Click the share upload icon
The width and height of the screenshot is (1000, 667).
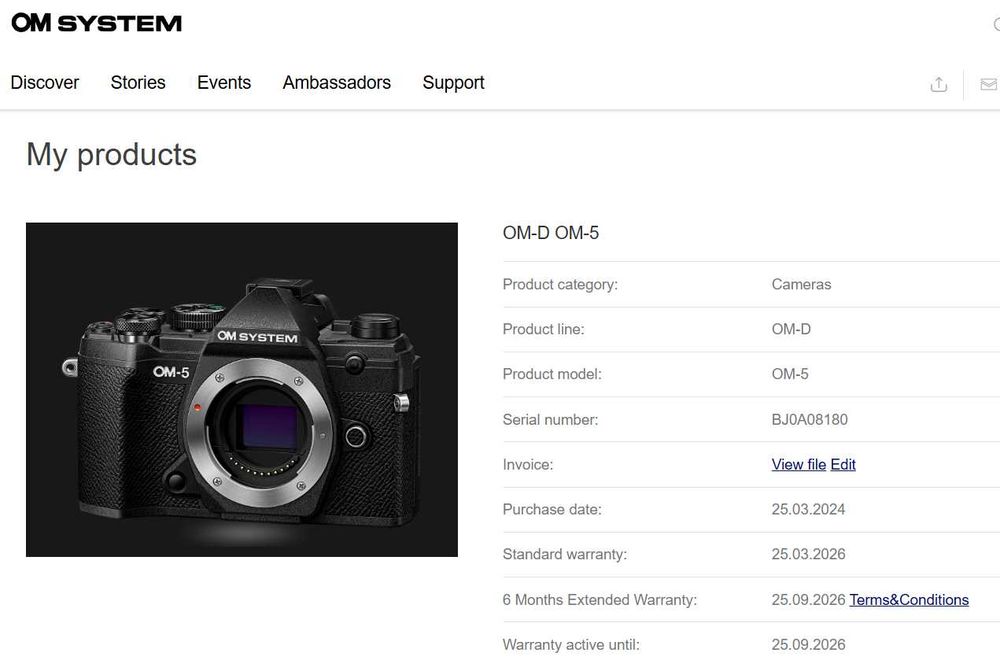coord(938,84)
